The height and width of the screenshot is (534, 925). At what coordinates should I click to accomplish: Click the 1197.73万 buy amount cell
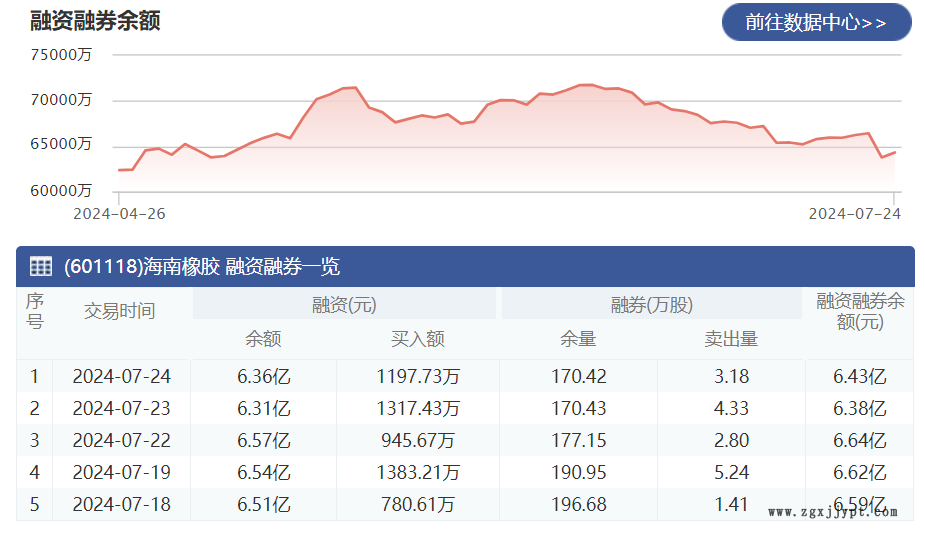[418, 376]
